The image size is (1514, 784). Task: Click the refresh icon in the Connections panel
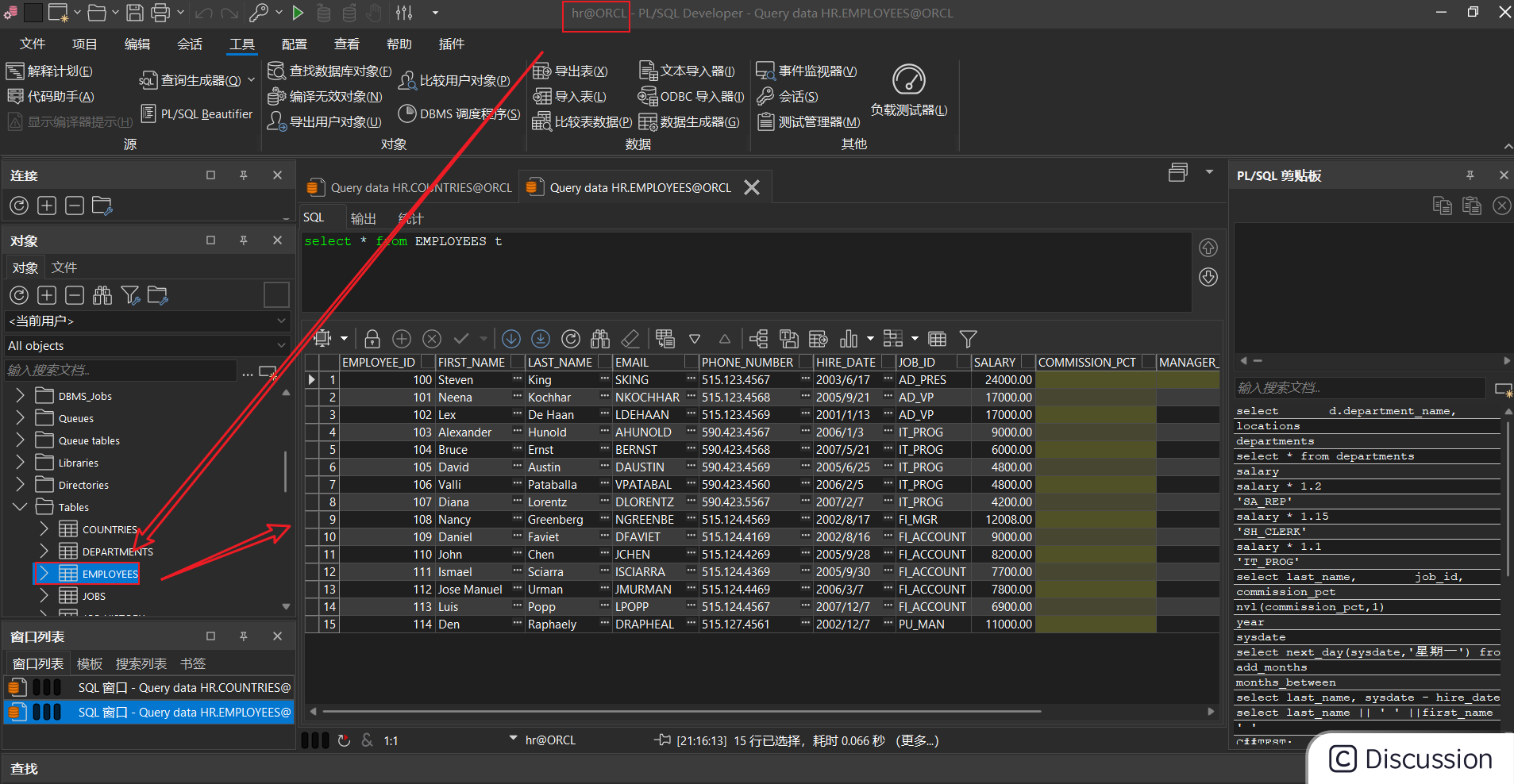click(19, 206)
